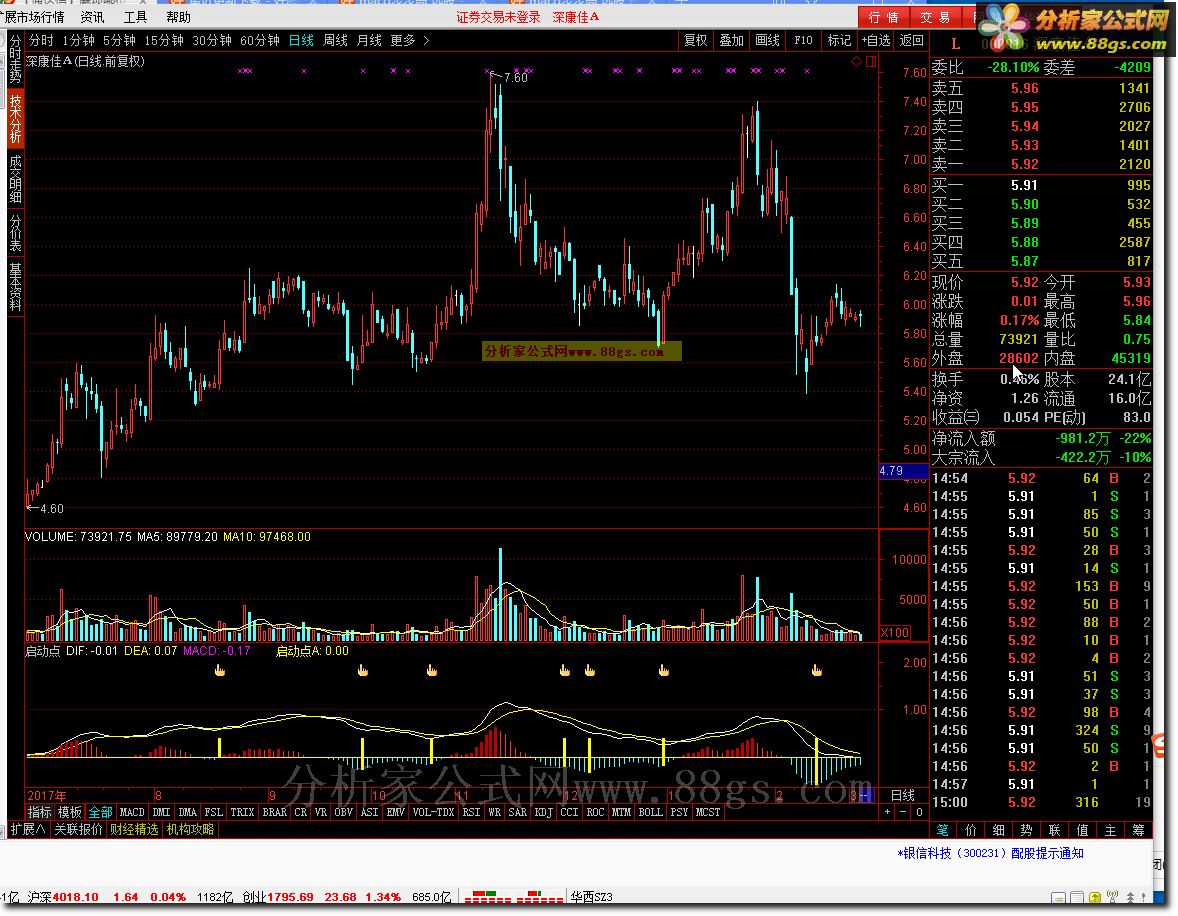Select the 日线 daily chart tab
The width and height of the screenshot is (1178, 916).
coord(301,40)
